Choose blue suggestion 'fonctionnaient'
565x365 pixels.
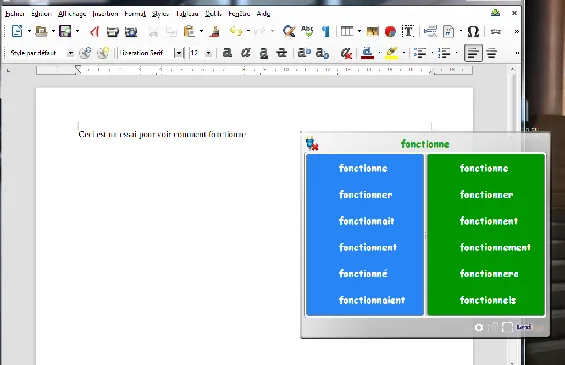coord(372,300)
